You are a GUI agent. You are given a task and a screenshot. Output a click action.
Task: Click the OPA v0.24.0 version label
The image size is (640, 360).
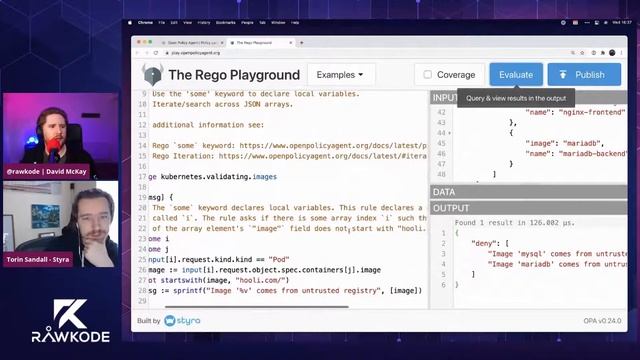tap(602, 321)
